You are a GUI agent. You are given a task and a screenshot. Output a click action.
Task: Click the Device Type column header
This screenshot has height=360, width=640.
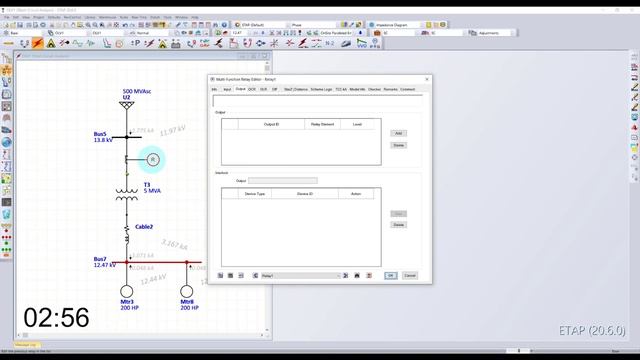point(255,194)
